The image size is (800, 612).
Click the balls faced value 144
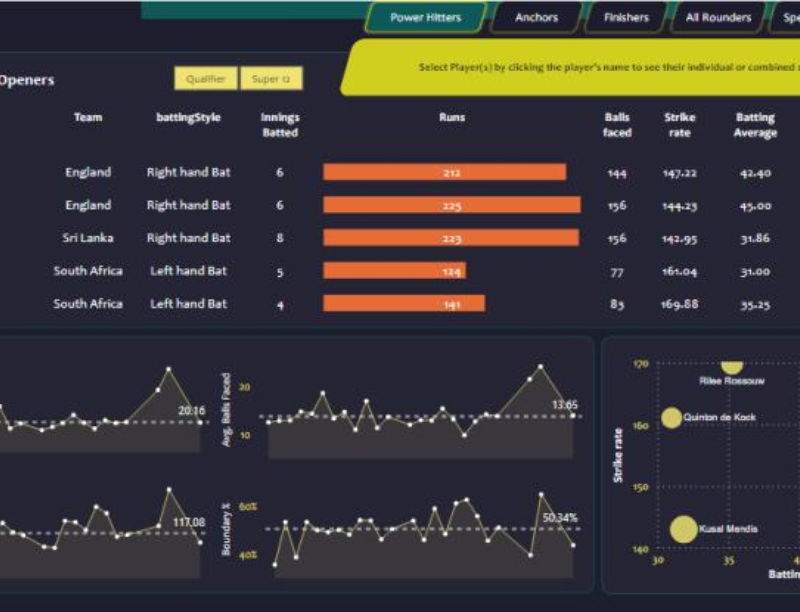click(617, 173)
